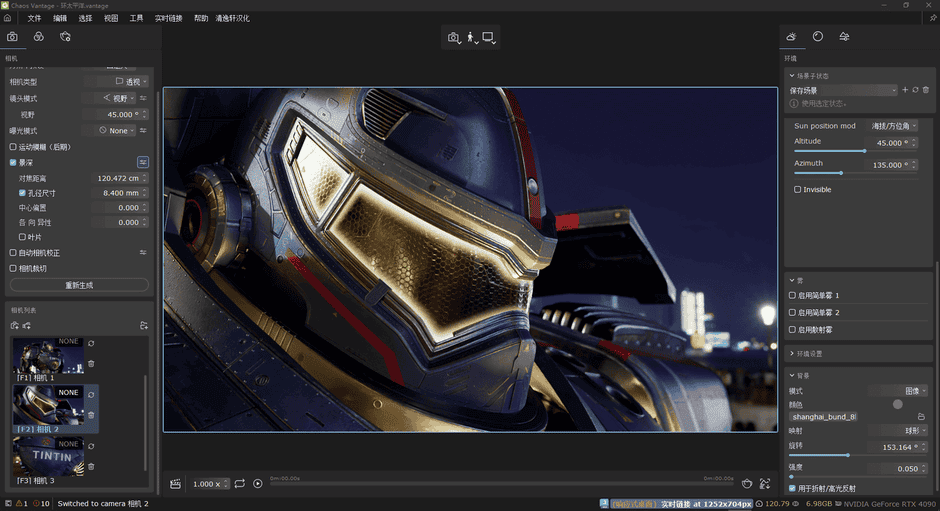Enable 相机裁切 checkbox
The image size is (940, 511).
(x=13, y=268)
